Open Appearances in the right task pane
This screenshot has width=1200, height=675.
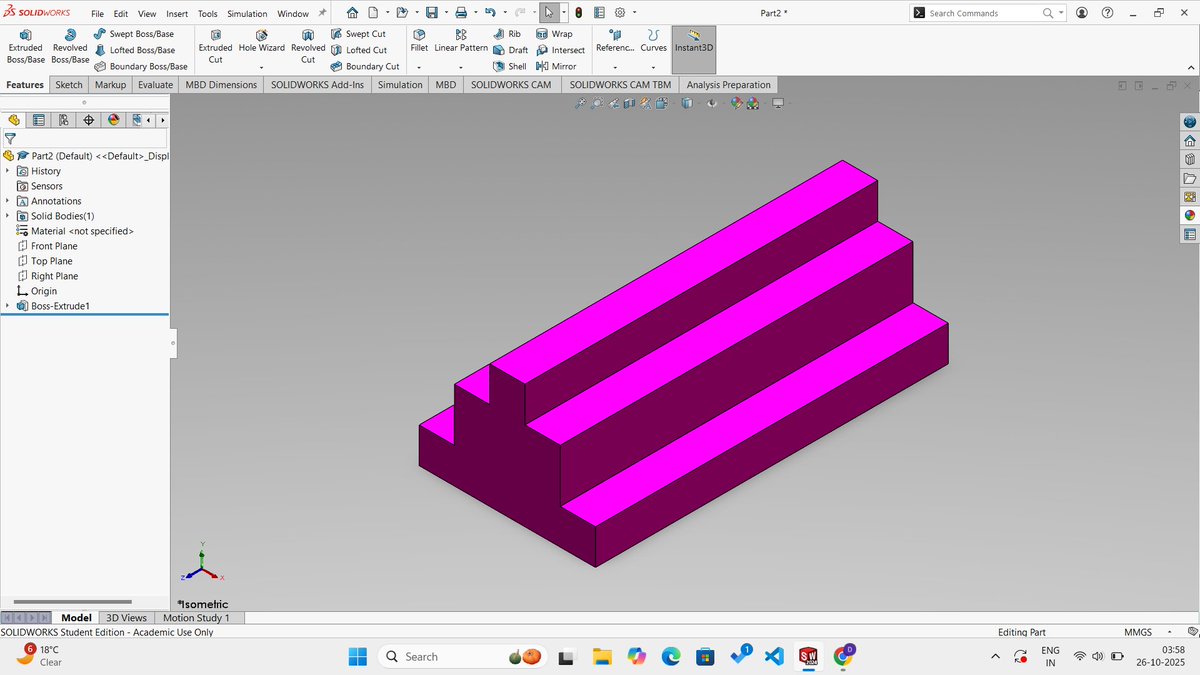tap(1189, 215)
